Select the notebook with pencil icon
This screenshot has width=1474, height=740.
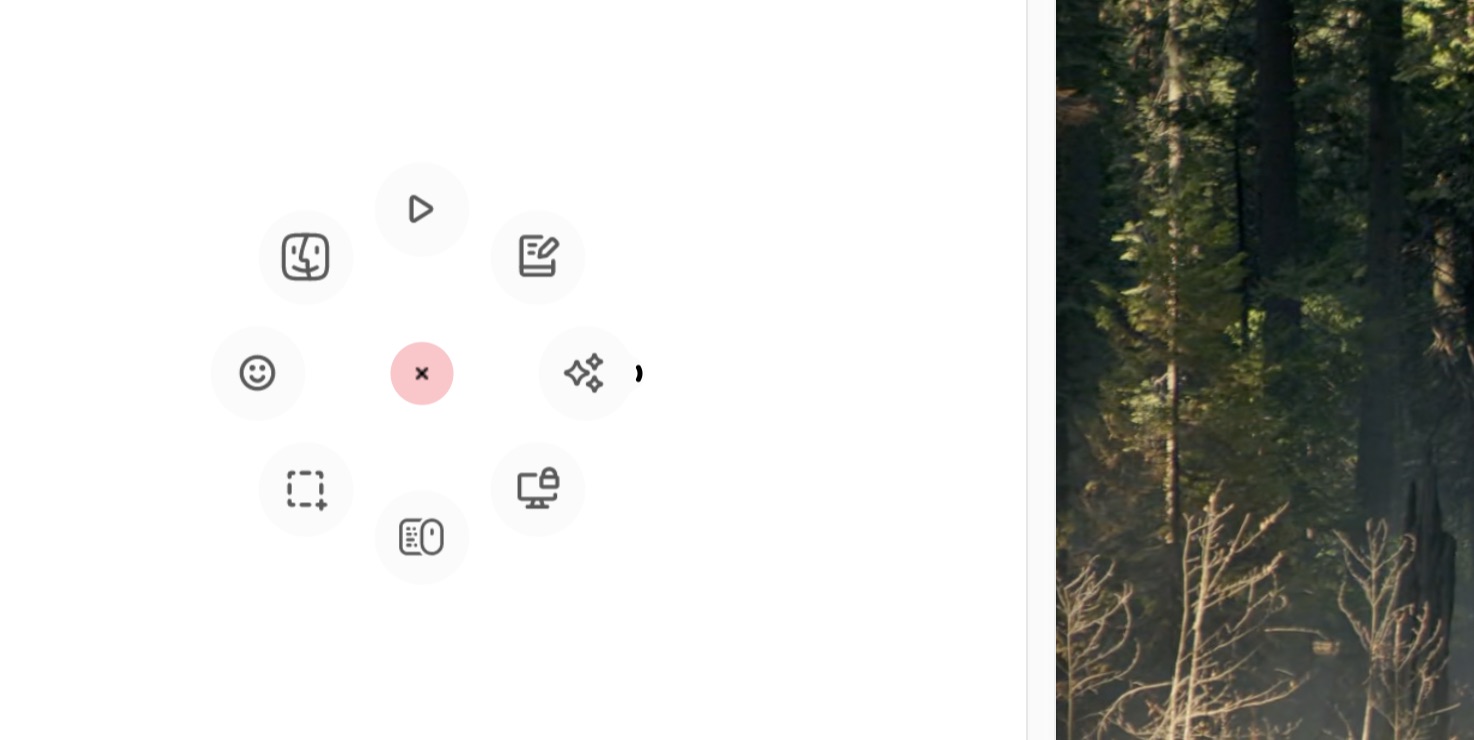[538, 257]
